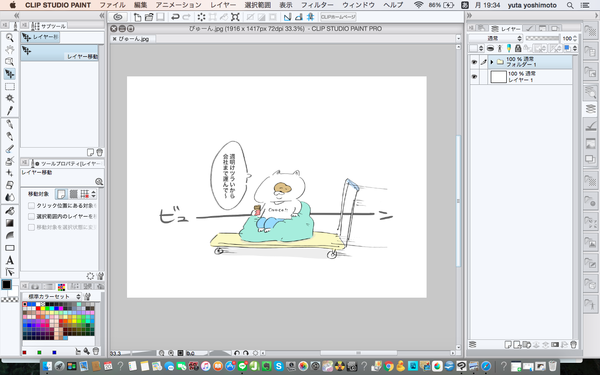Click the Undo arrow in toolbar
This screenshot has height=375, width=600.
[175, 17]
